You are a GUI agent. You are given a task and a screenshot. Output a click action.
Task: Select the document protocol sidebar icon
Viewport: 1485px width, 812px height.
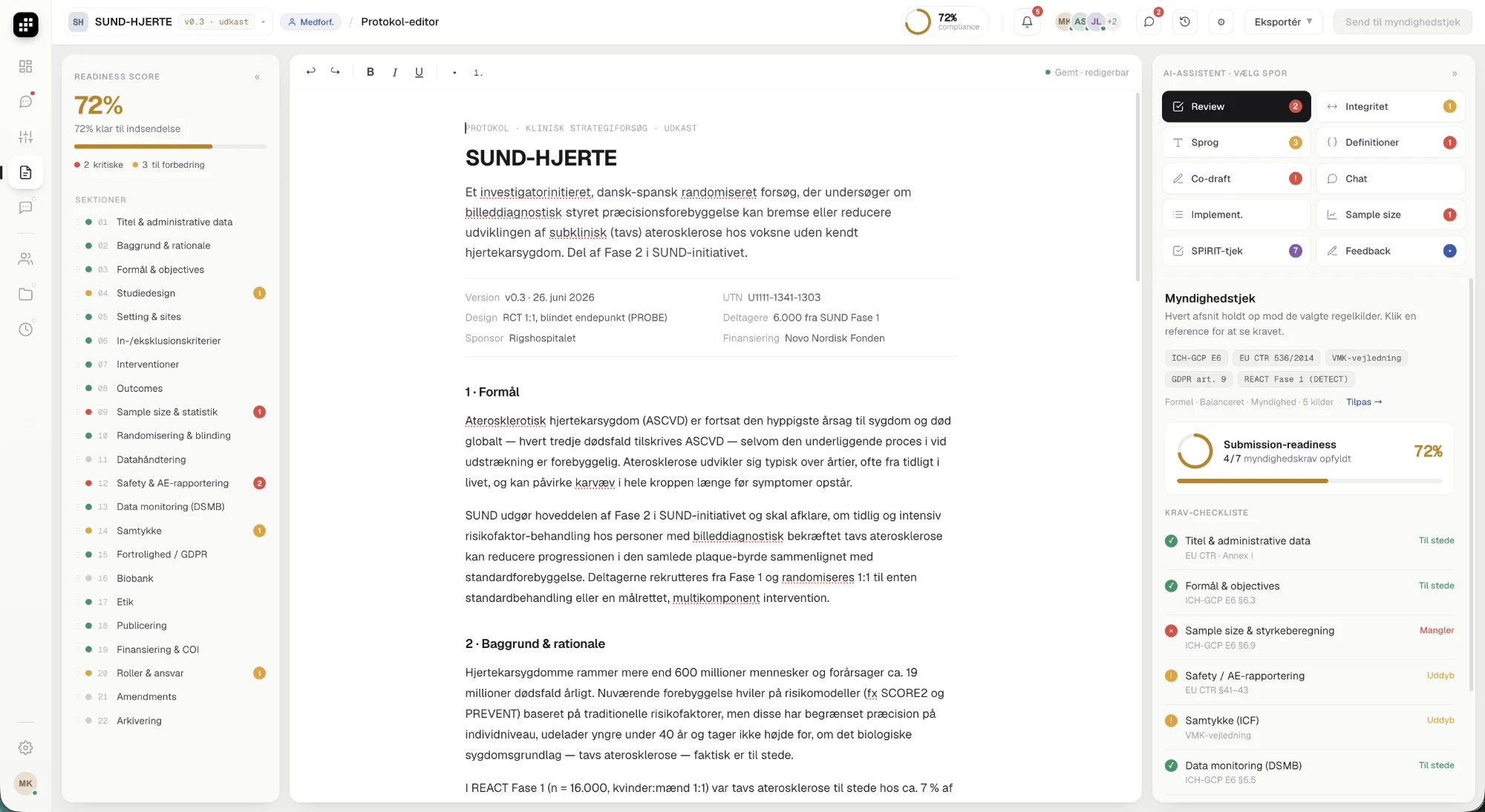[25, 173]
